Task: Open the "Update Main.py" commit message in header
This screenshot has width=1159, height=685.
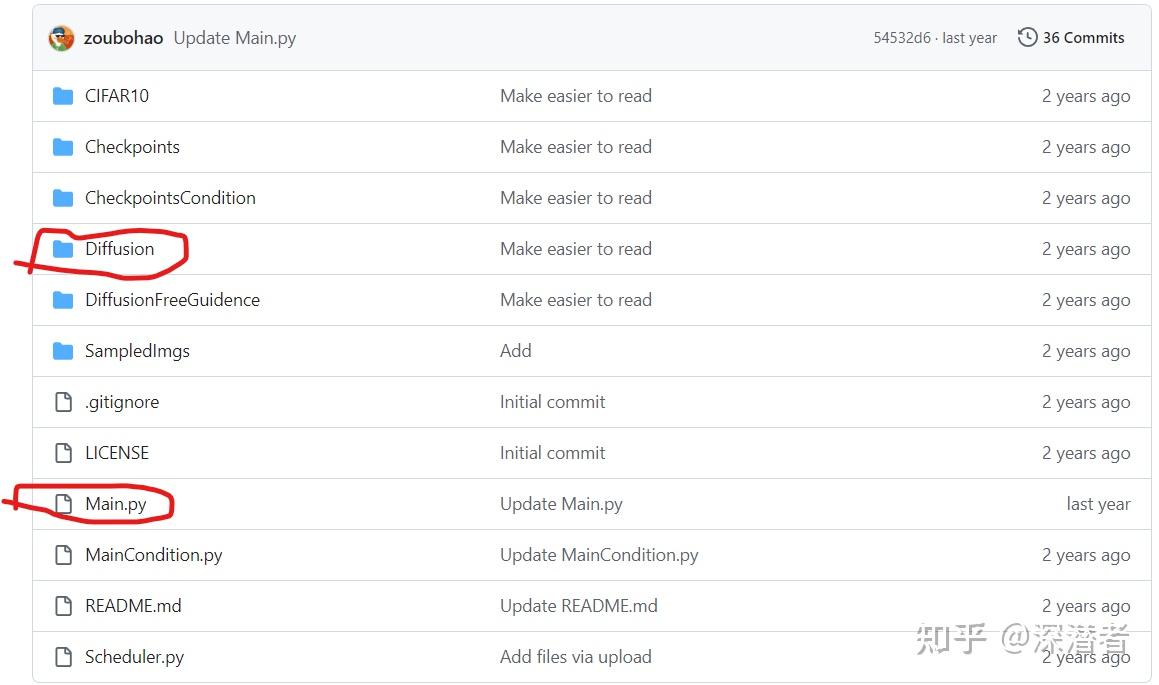Action: coord(235,38)
